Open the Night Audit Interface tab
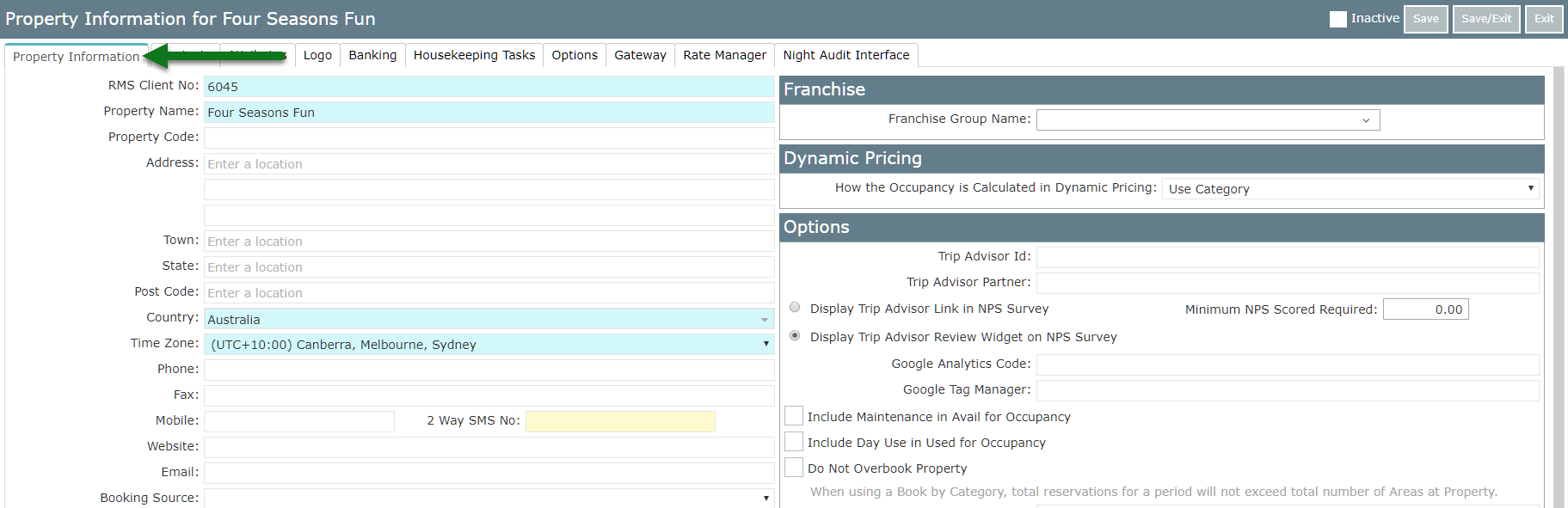This screenshot has width=1568, height=508. (x=845, y=55)
